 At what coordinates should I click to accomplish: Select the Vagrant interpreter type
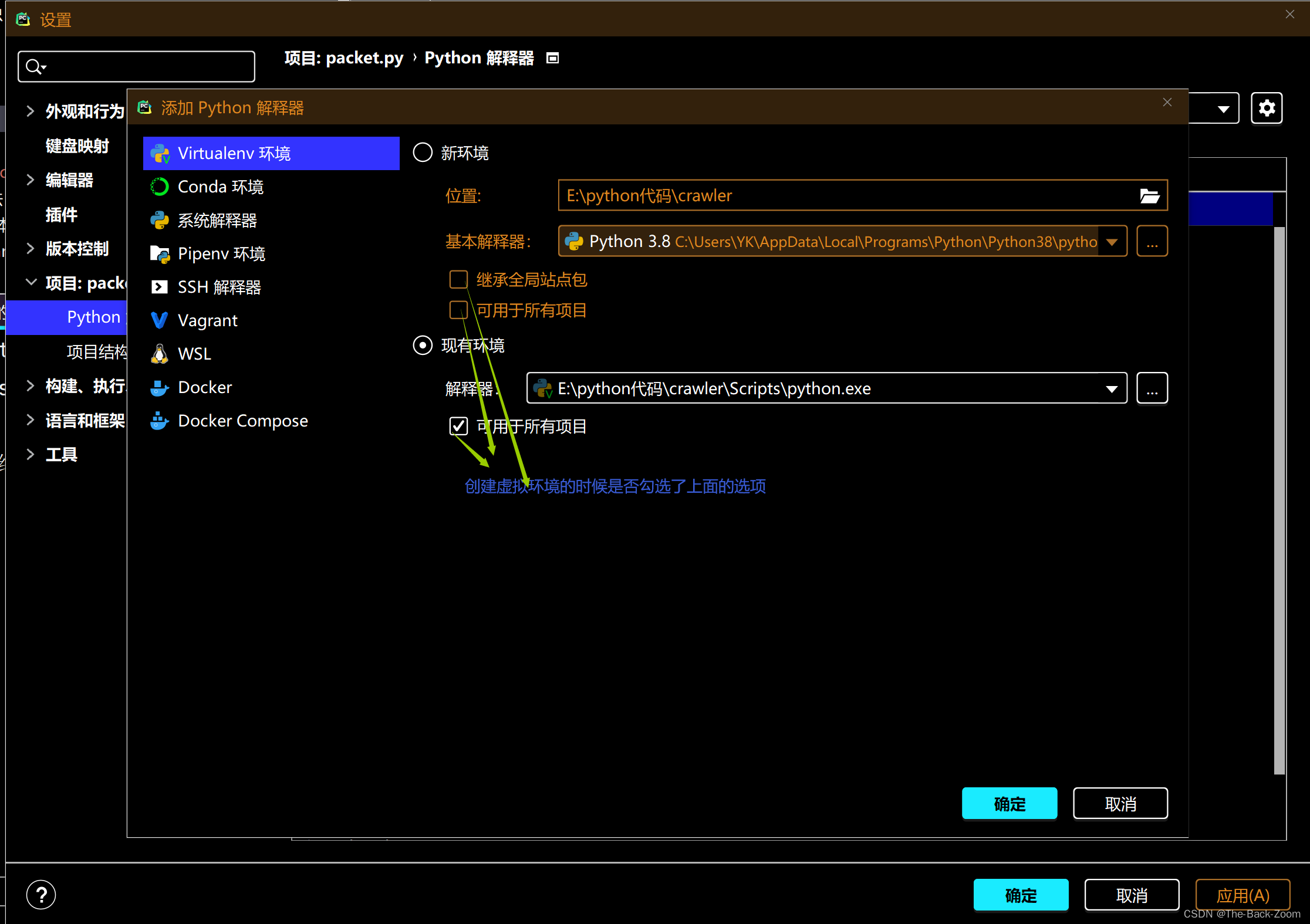(x=271, y=320)
